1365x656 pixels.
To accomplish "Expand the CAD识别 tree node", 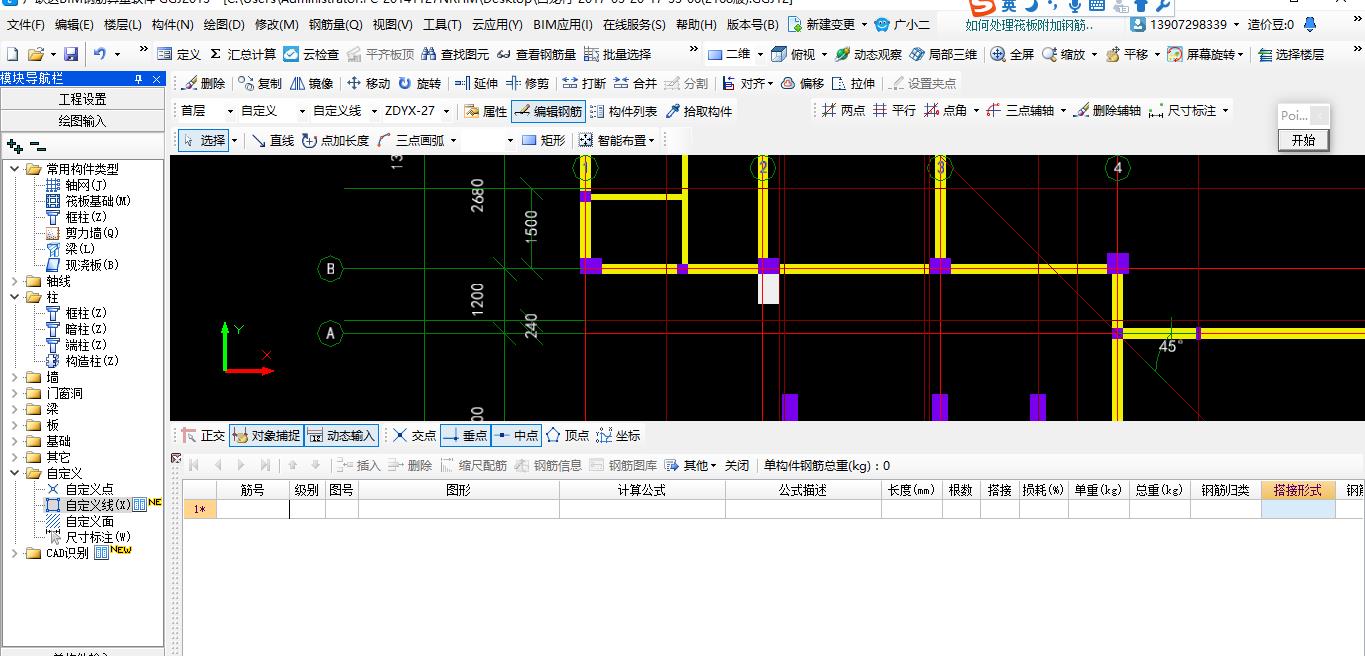I will pos(15,553).
